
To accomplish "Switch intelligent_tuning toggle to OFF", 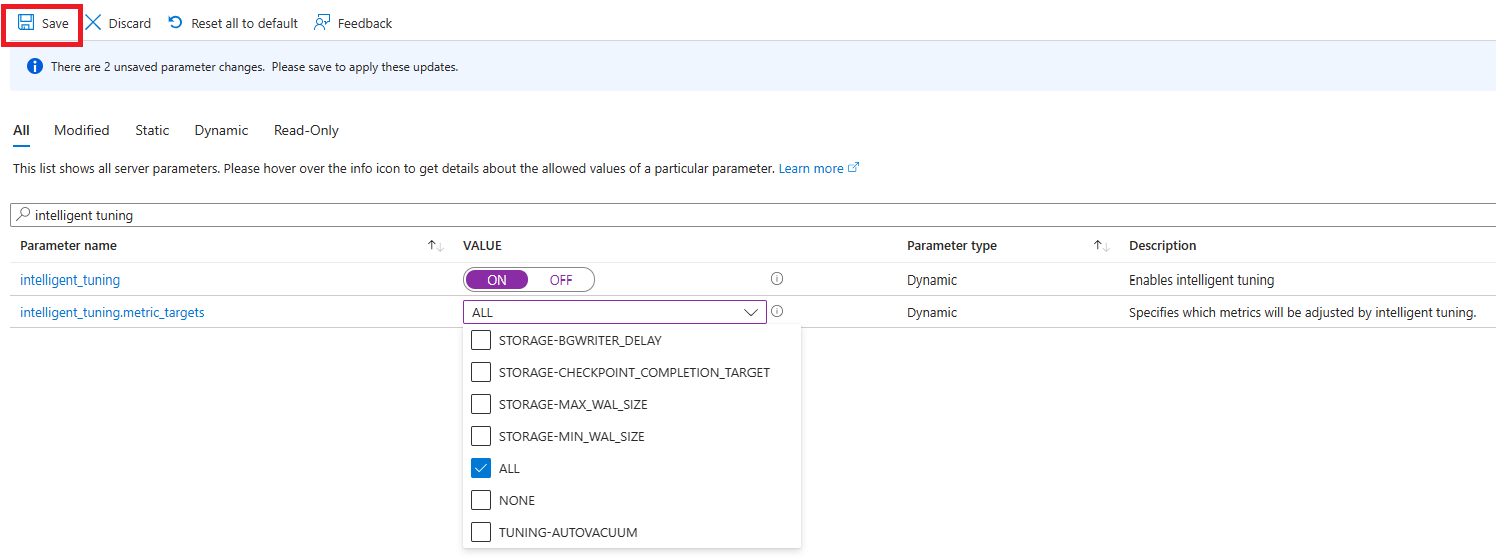I will click(561, 280).
